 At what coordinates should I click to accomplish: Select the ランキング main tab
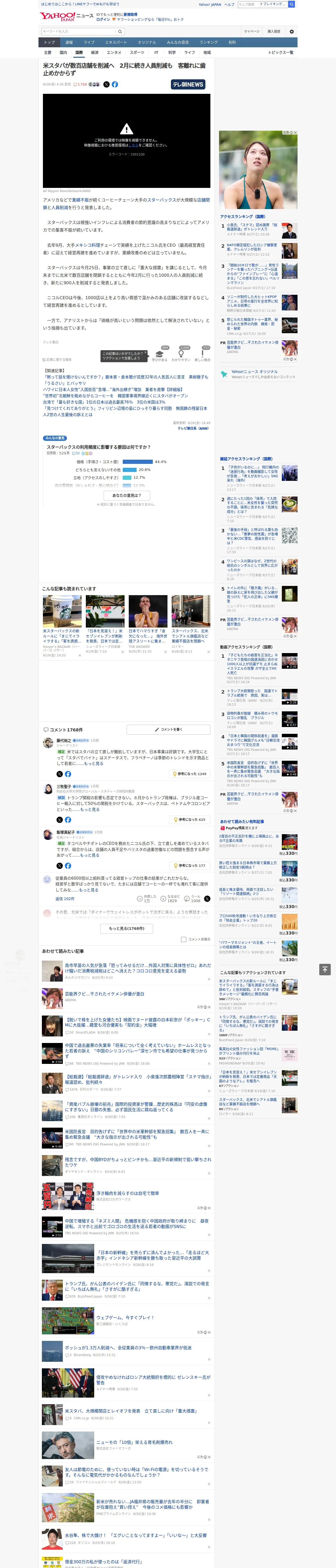(x=209, y=42)
